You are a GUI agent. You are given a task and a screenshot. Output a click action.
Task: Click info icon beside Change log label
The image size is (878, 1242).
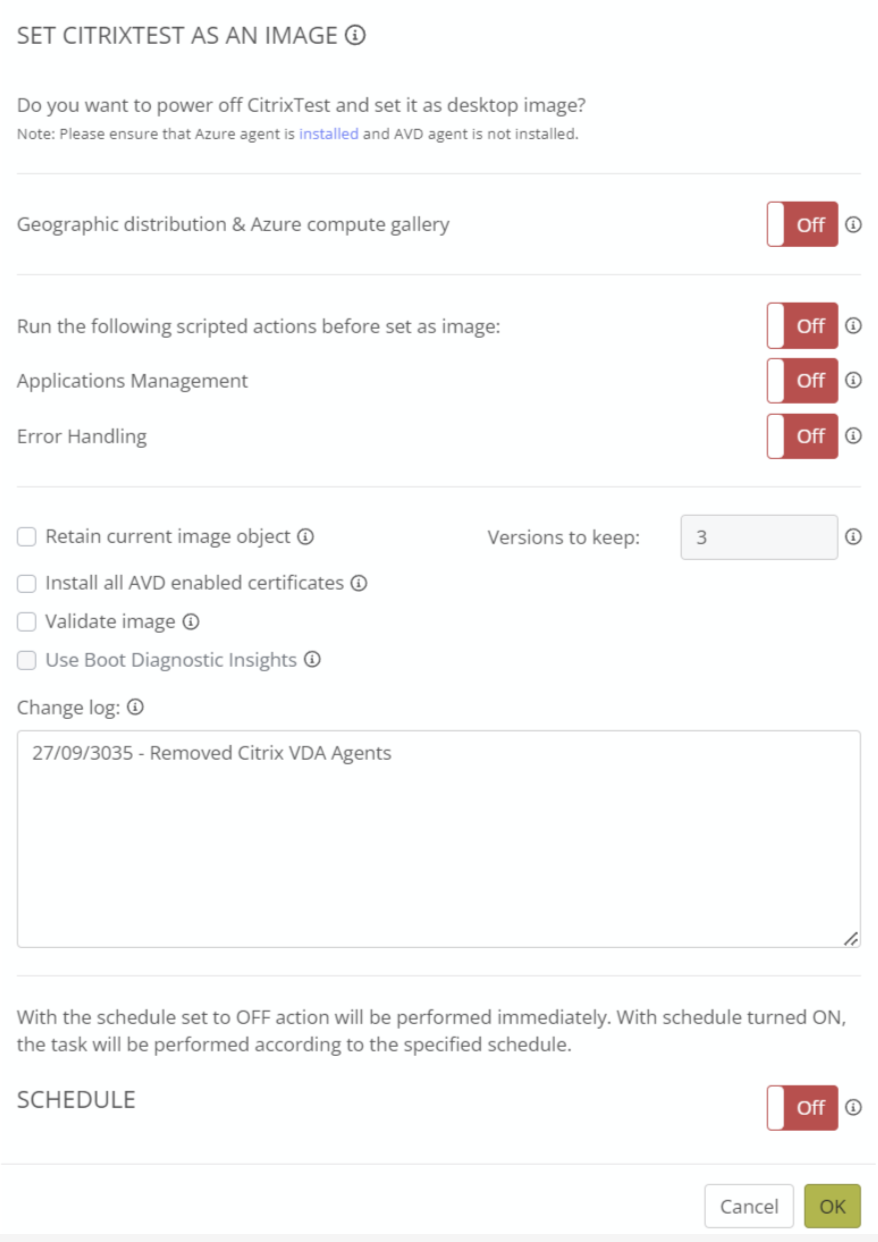click(x=136, y=708)
